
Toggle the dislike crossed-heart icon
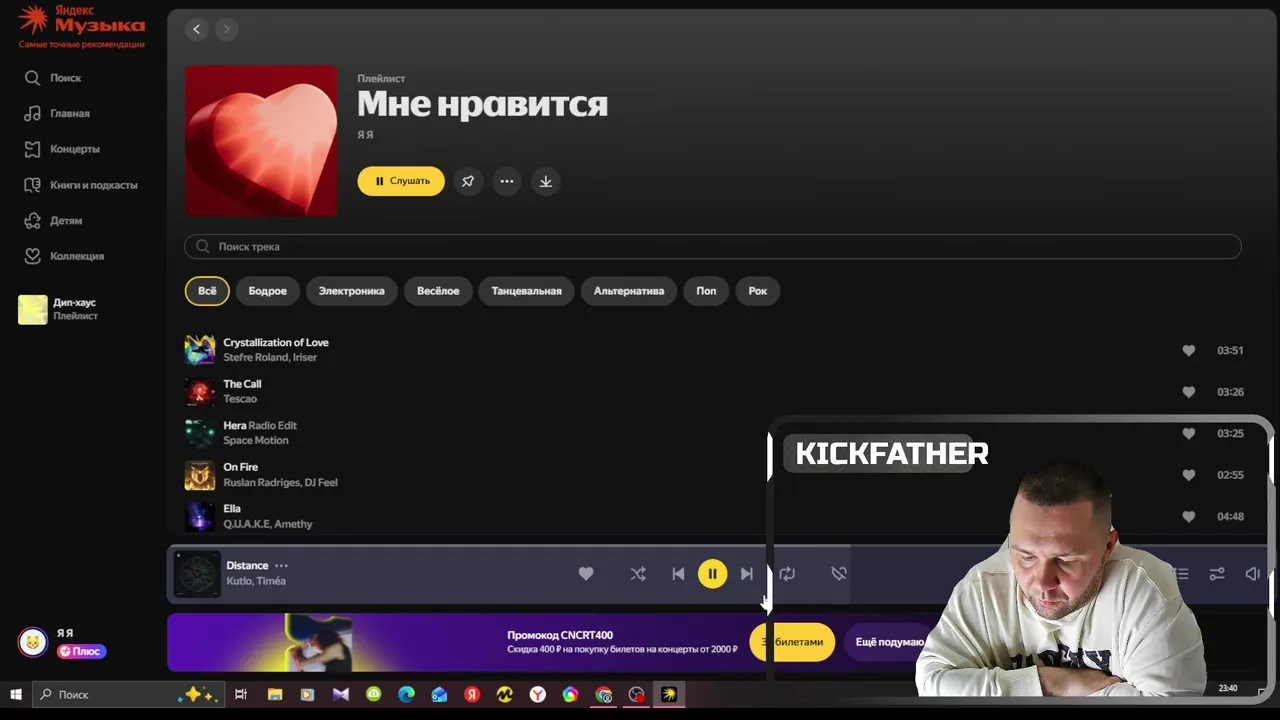coord(839,574)
